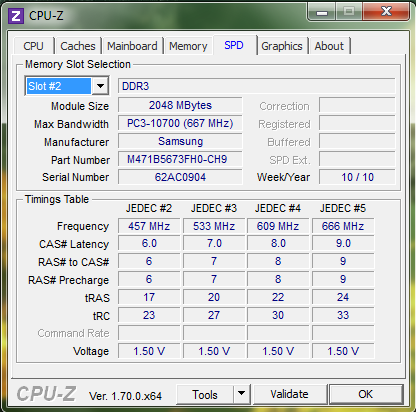Select the SPD tab
This screenshot has width=416, height=412.
234,45
